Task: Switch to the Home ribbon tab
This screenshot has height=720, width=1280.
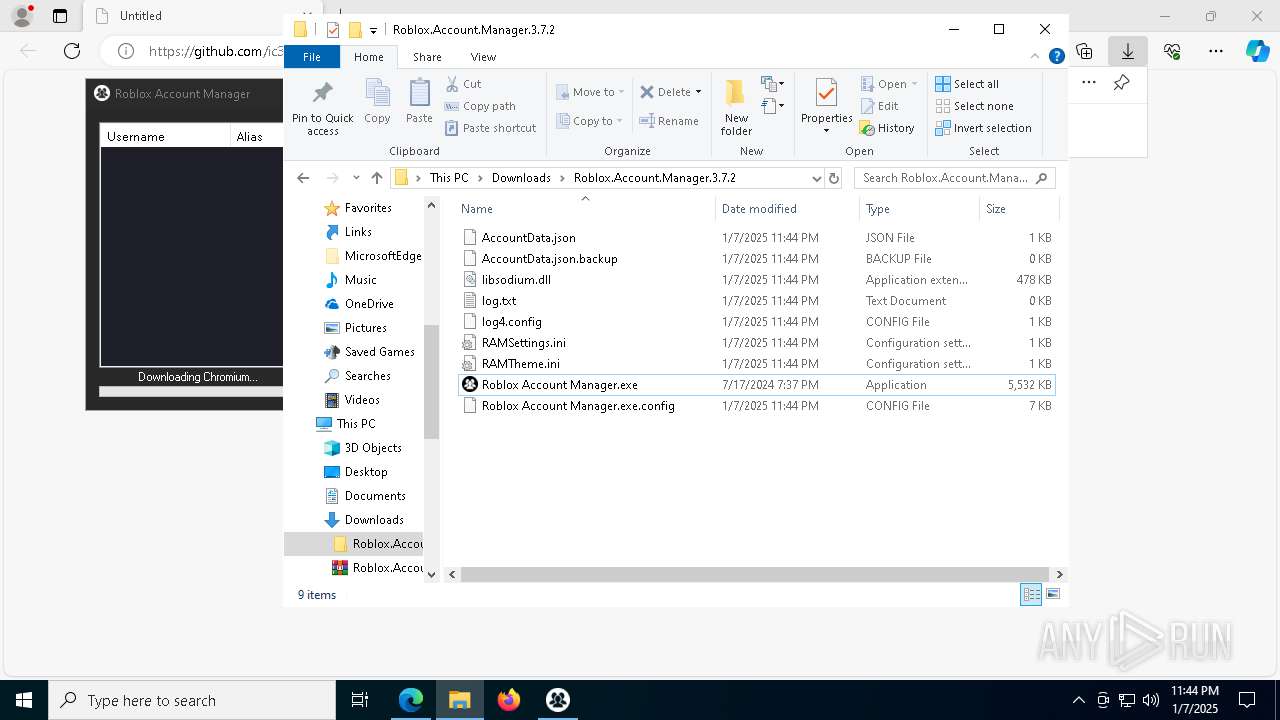Action: click(x=368, y=57)
